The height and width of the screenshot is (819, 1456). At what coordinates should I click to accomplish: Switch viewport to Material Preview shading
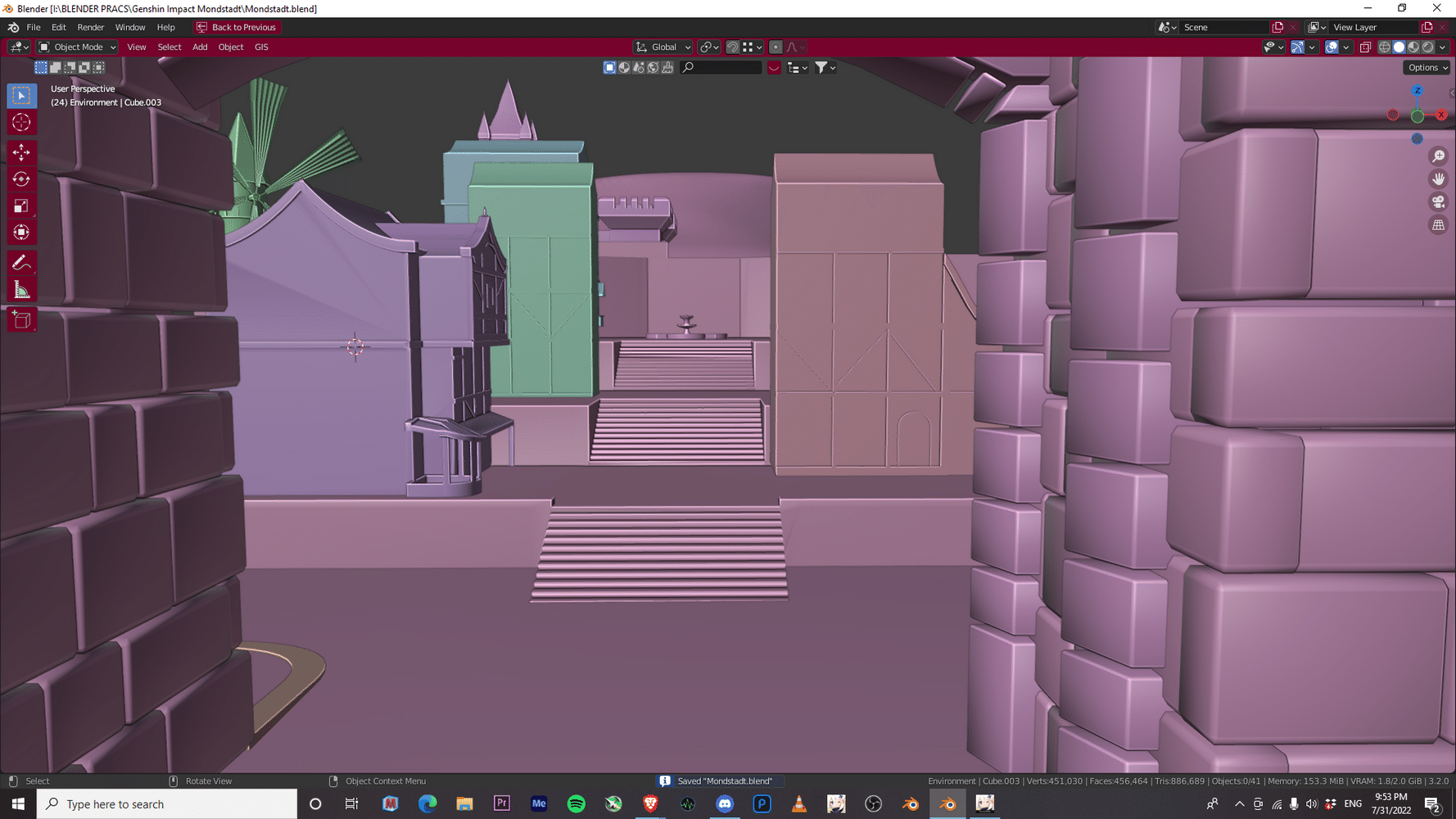1413,47
